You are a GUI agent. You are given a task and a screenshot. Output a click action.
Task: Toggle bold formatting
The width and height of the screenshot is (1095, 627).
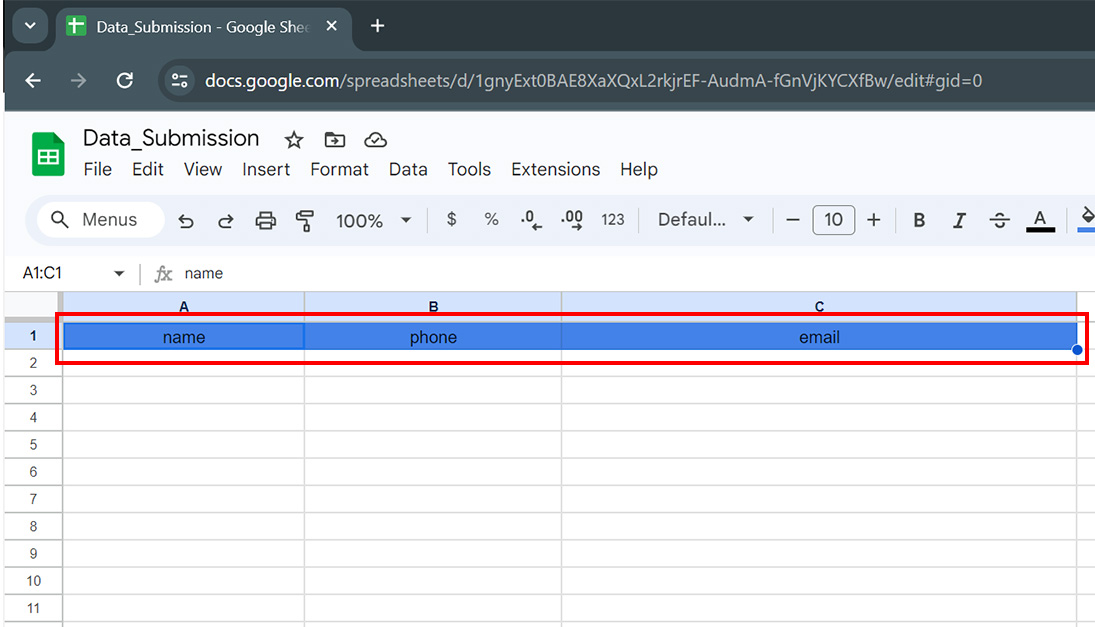point(918,220)
